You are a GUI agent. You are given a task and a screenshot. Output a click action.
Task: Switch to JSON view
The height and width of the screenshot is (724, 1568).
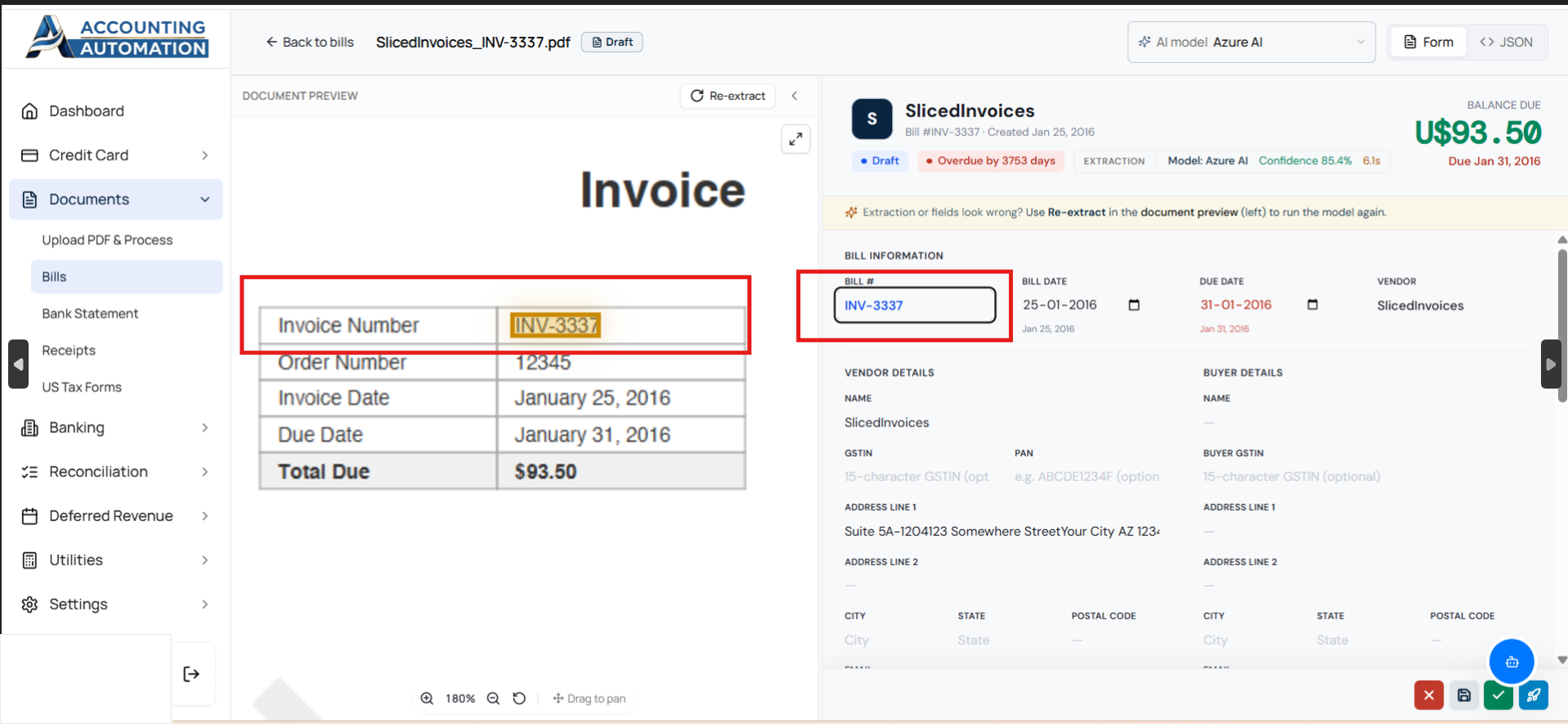(1506, 42)
